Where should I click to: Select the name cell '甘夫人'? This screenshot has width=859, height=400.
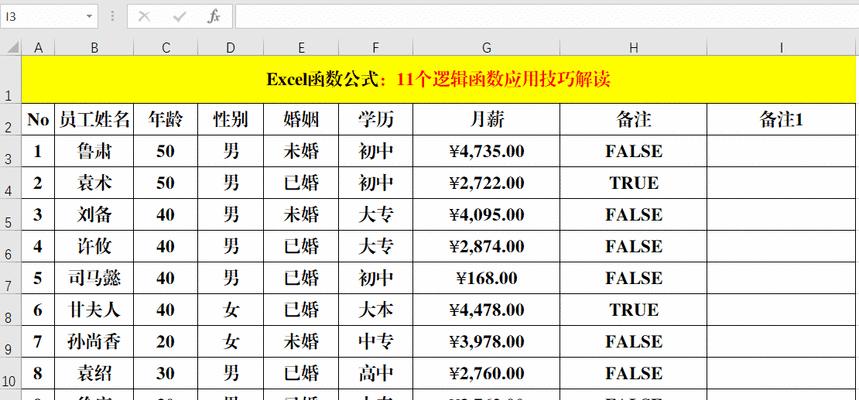click(x=94, y=310)
